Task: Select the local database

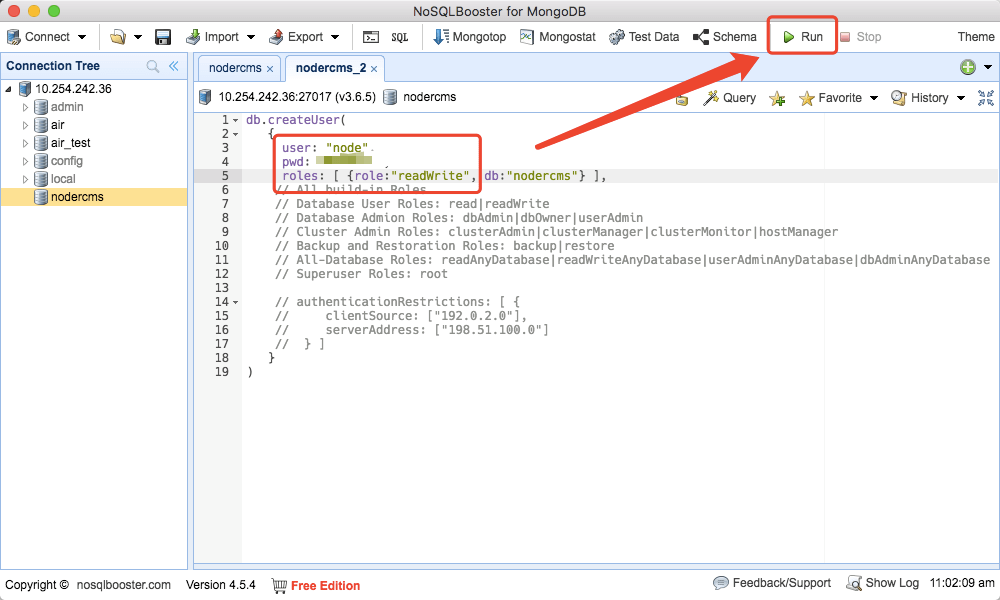Action: [62, 179]
